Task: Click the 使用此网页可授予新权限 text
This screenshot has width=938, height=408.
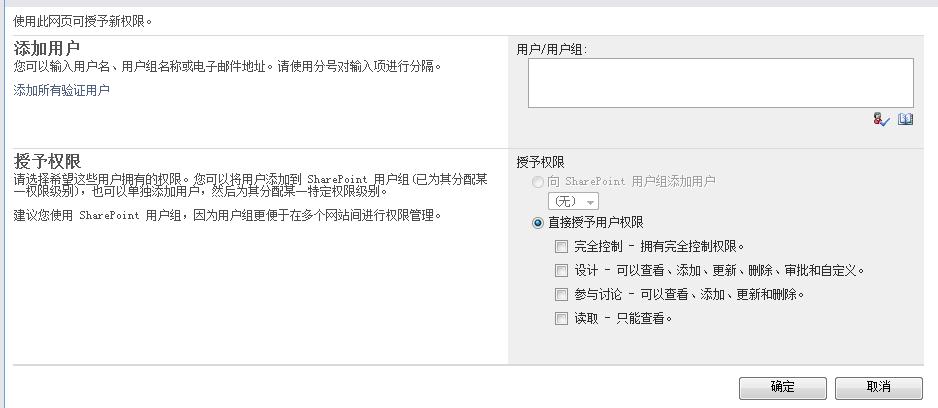Action: 83,23
